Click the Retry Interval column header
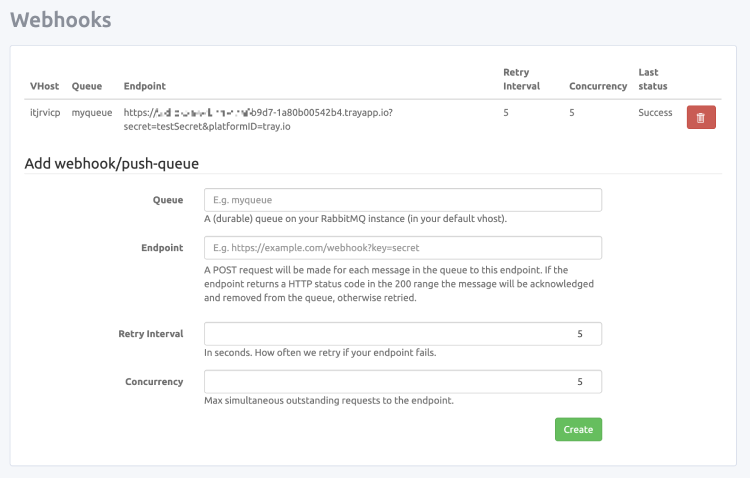This screenshot has height=479, width=750. pos(521,79)
